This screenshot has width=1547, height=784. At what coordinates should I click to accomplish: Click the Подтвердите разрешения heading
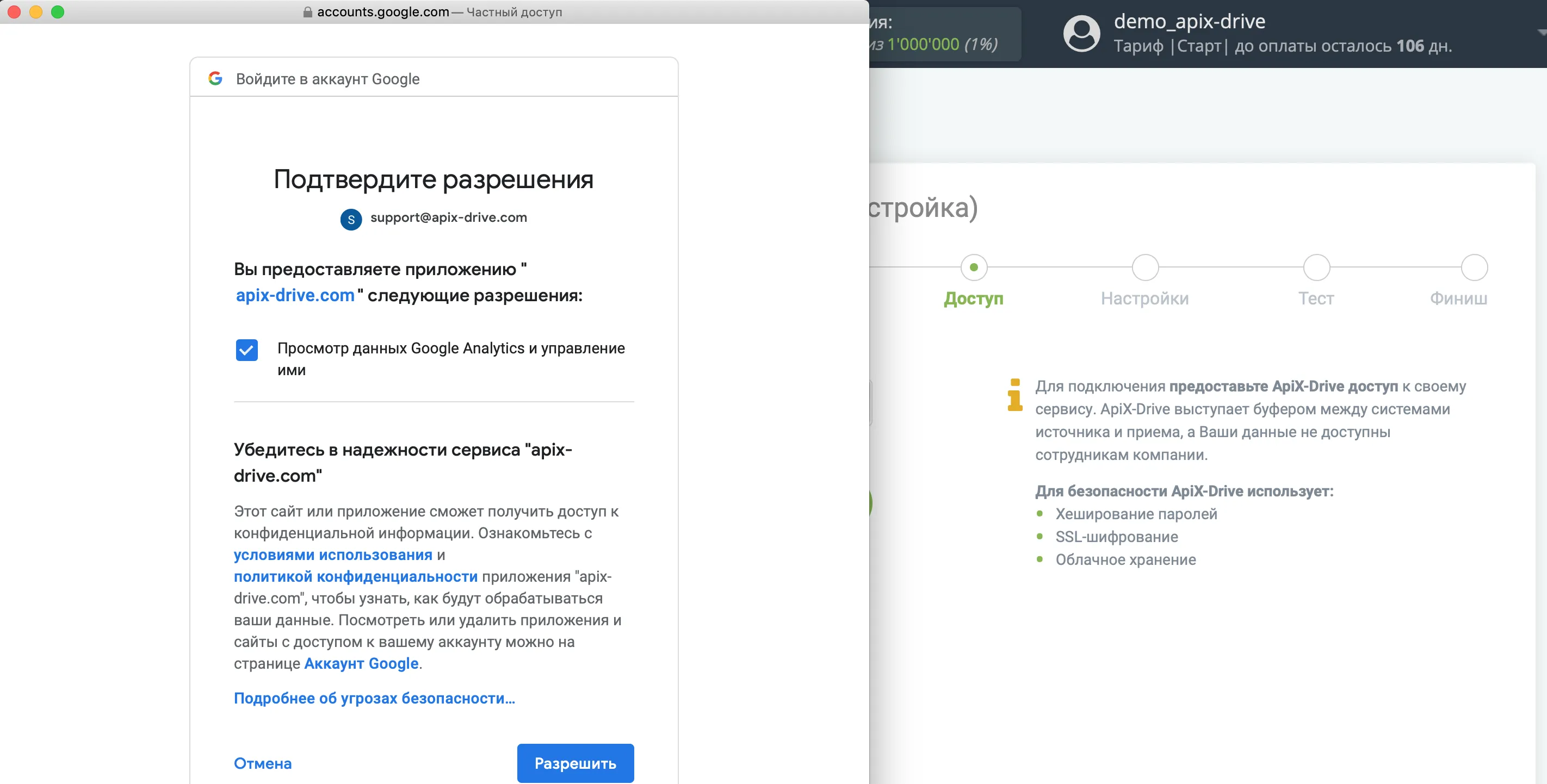tap(434, 179)
